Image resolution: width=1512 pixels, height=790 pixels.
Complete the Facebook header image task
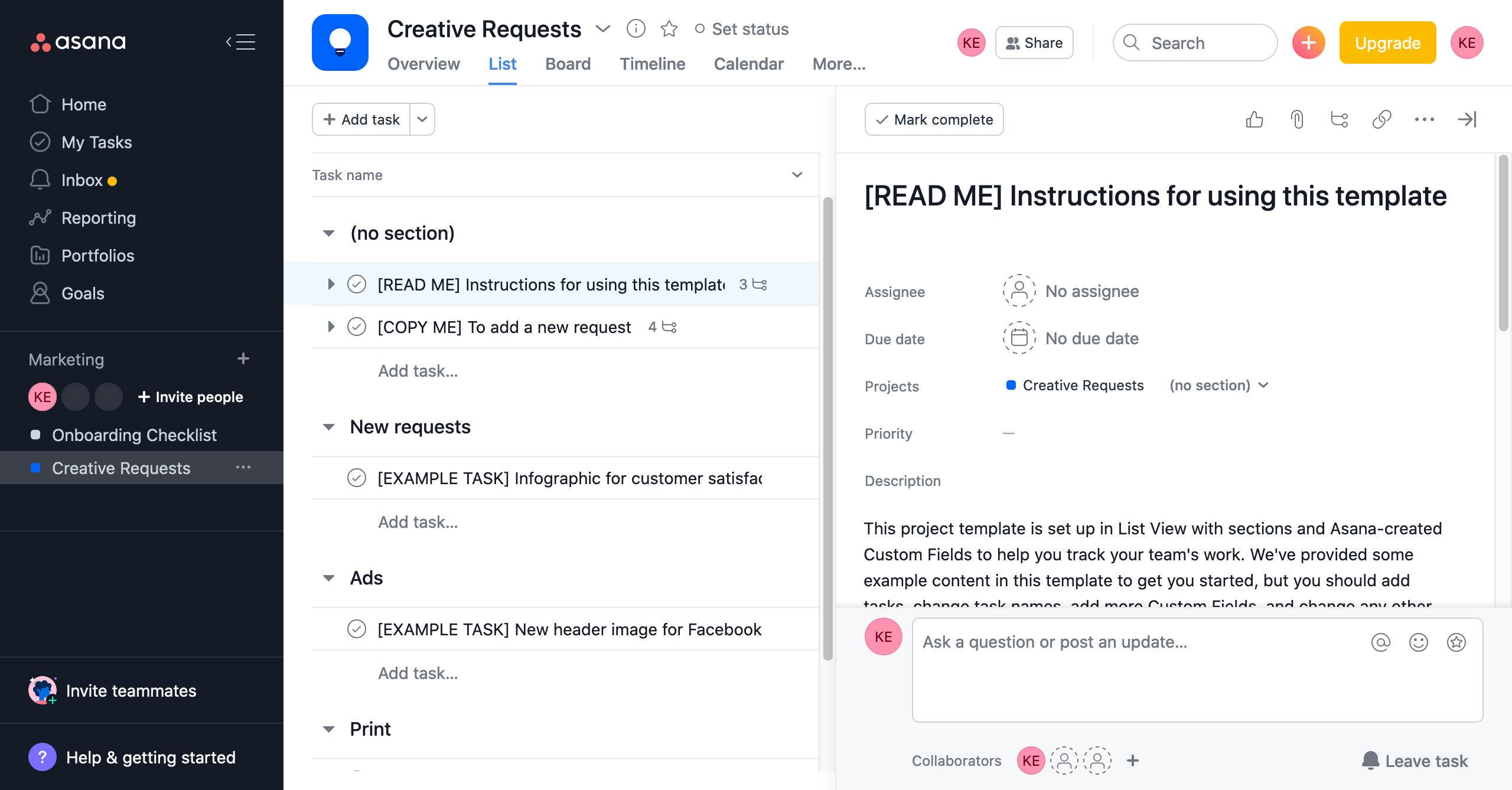(x=357, y=629)
